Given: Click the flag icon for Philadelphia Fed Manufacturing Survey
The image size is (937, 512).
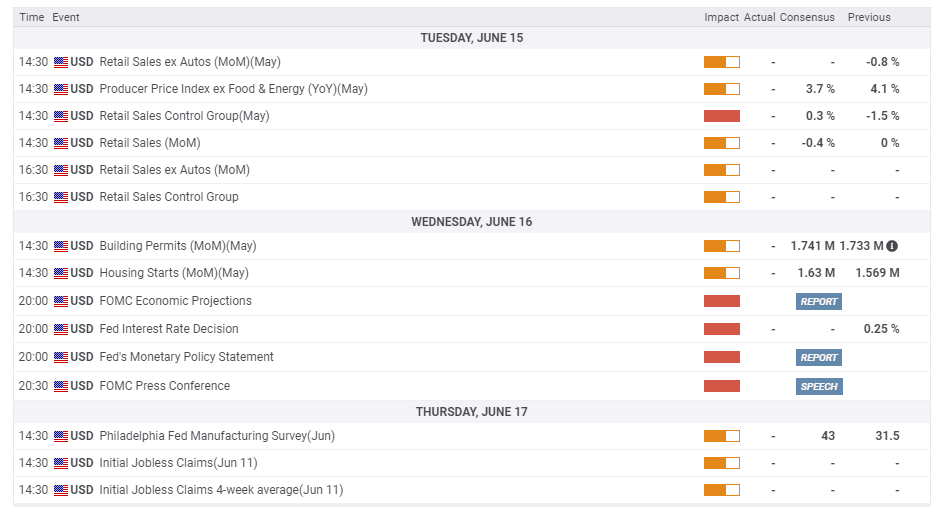Looking at the screenshot, I should tap(61, 436).
